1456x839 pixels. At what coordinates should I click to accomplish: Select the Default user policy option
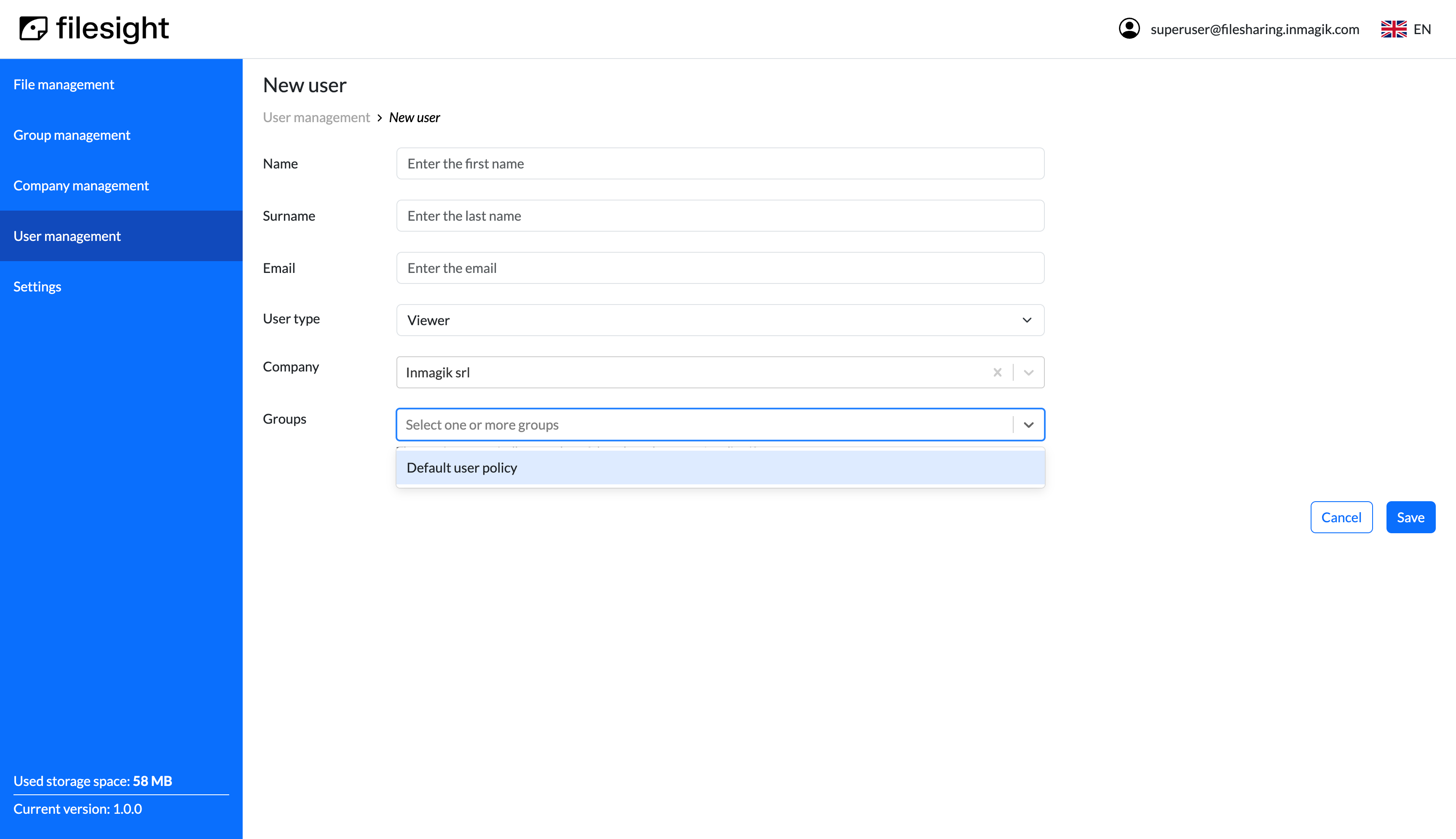719,468
